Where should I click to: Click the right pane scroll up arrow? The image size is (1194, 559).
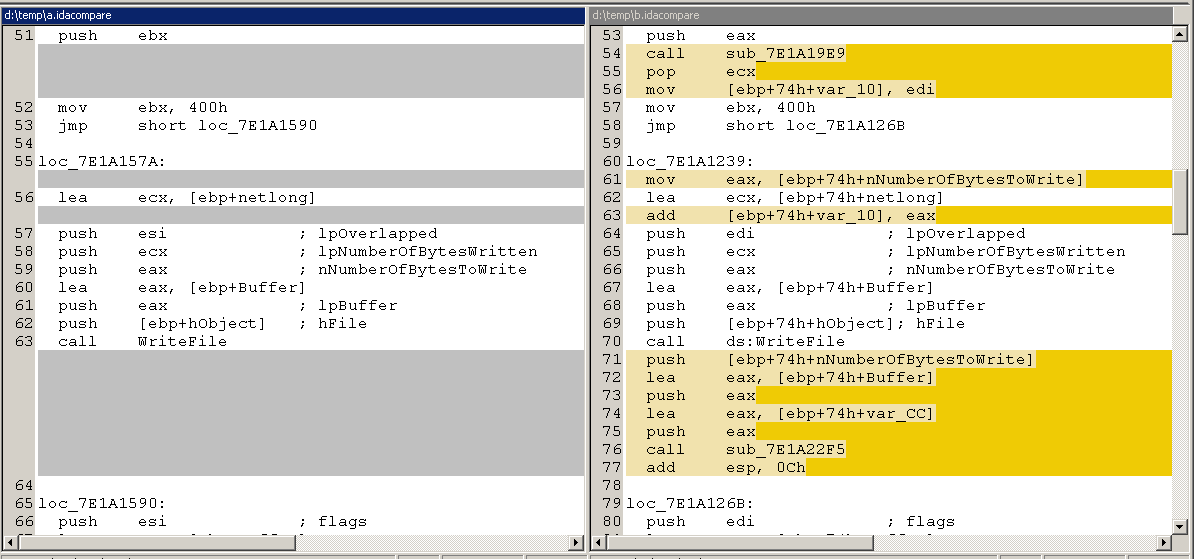[1180, 34]
